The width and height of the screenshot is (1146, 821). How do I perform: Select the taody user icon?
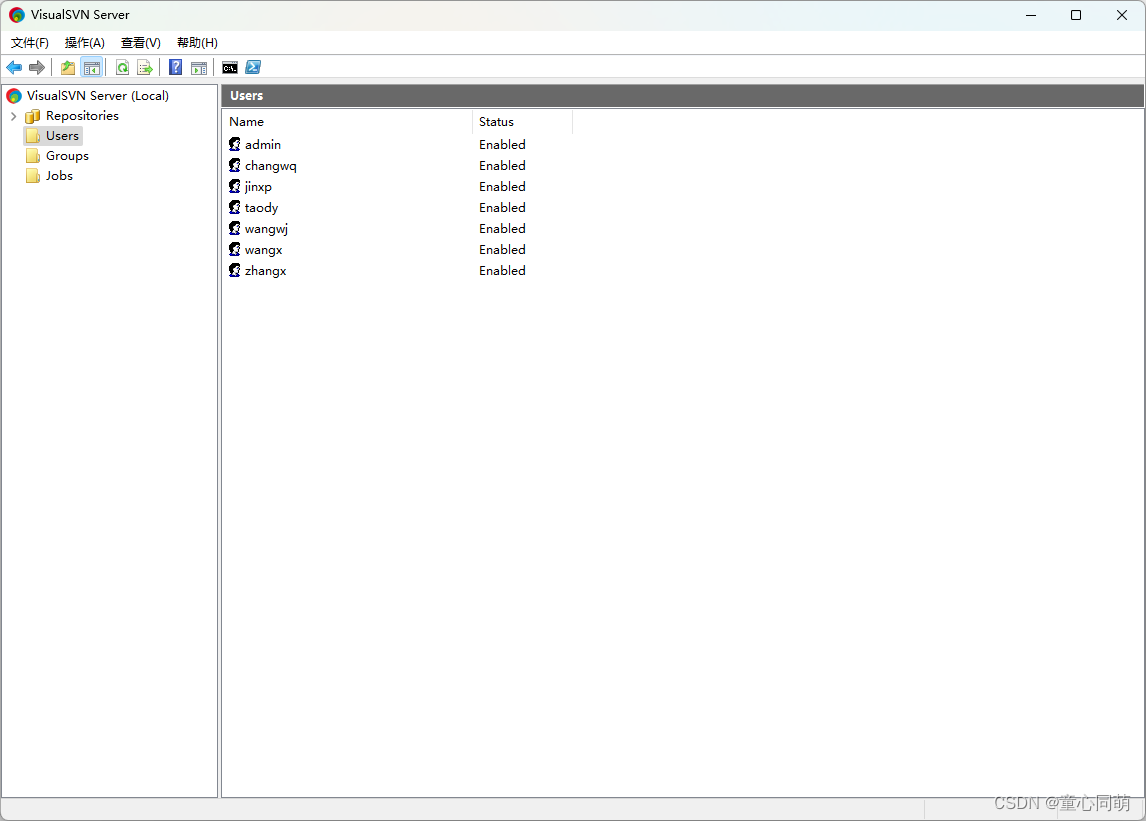[235, 208]
